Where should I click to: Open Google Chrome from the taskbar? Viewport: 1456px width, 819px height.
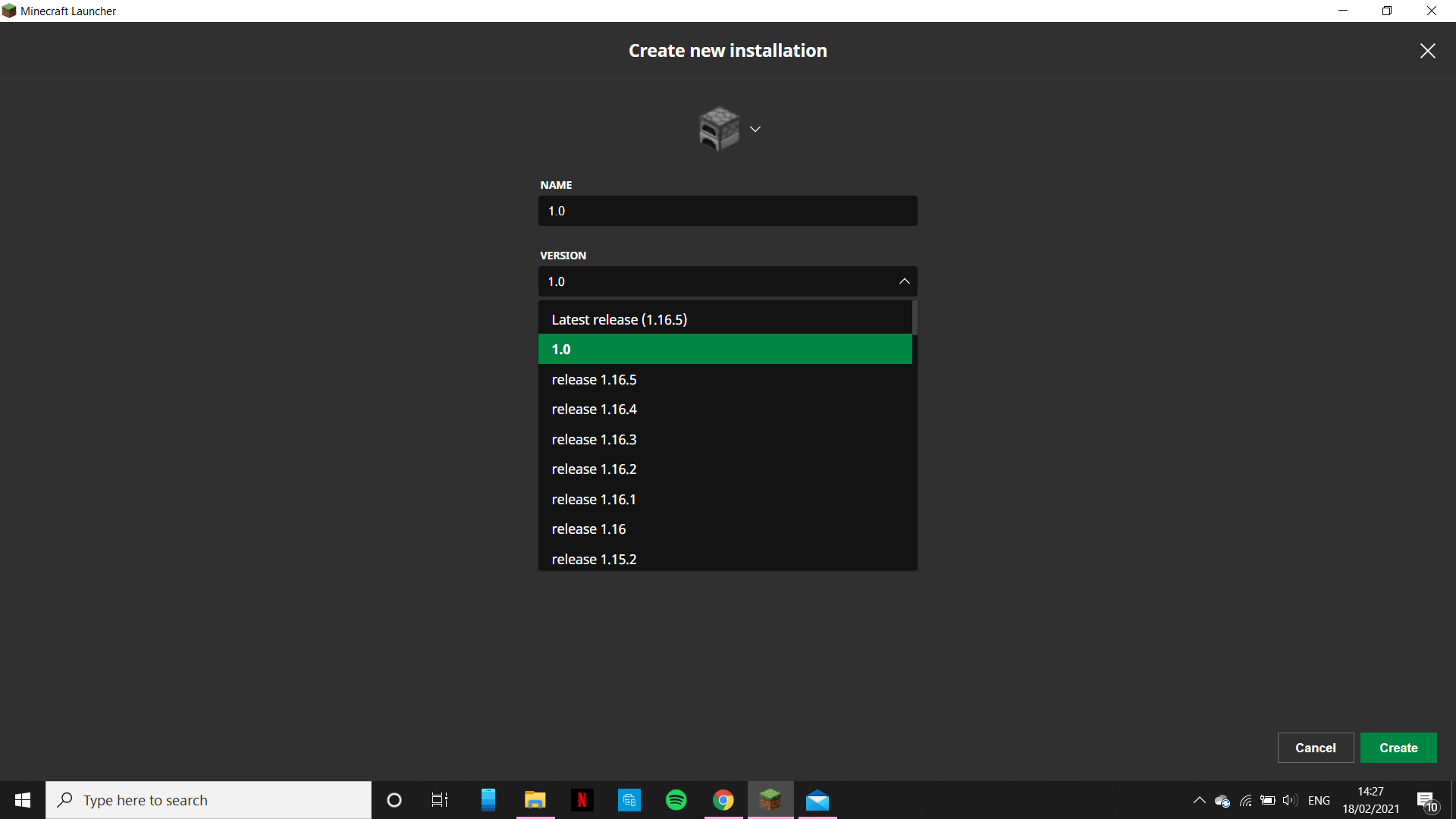click(x=723, y=800)
